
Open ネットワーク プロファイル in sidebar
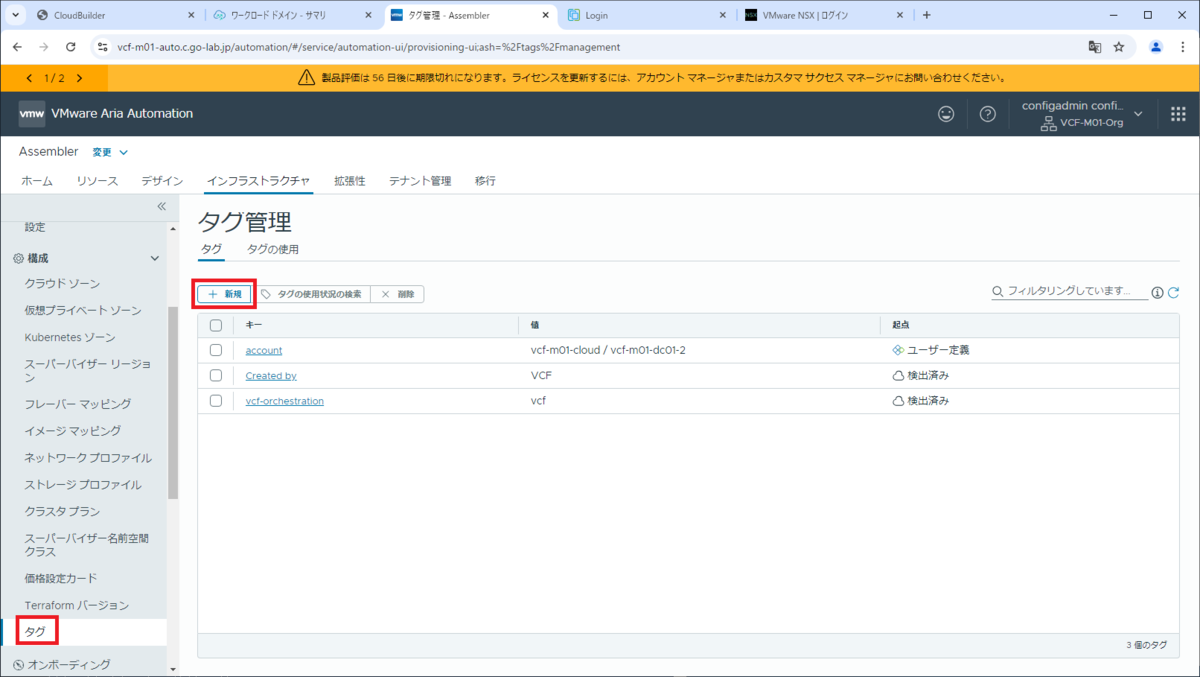click(88, 458)
